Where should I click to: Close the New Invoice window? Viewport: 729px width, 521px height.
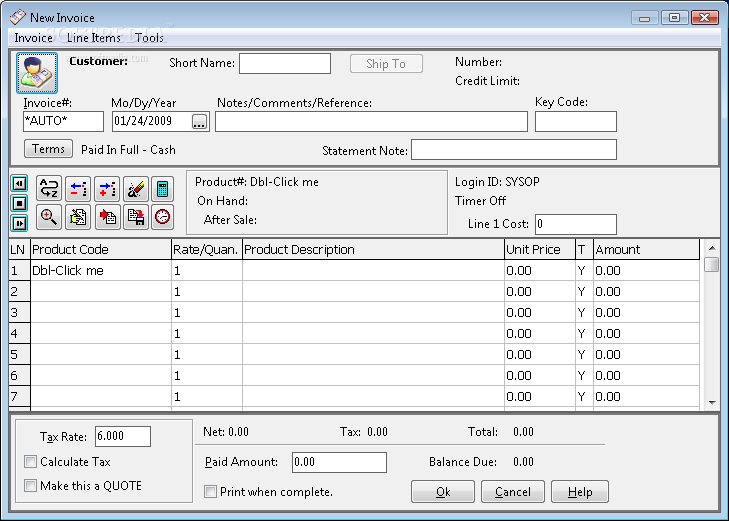pos(704,18)
